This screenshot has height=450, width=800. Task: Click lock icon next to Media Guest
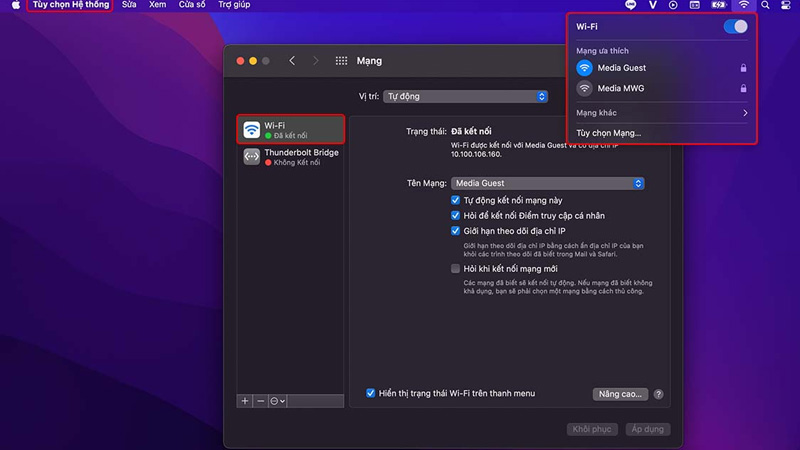743,68
